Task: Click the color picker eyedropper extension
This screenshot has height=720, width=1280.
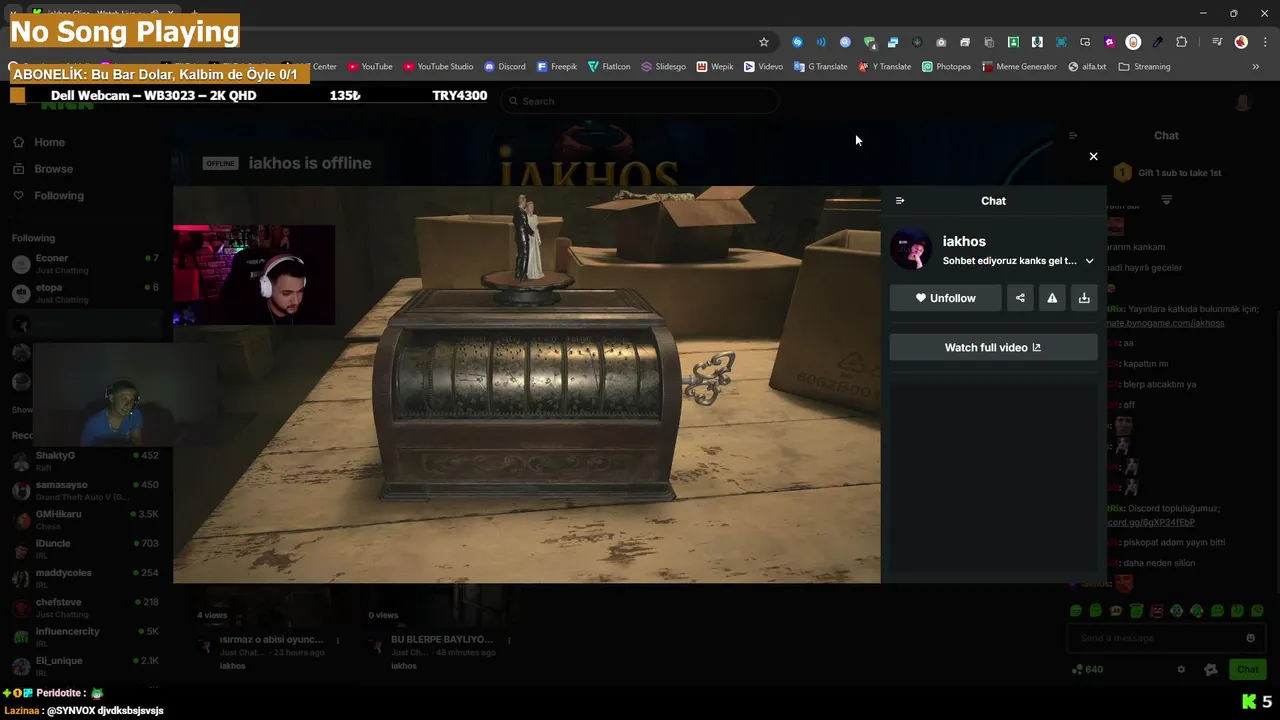Action: (x=1157, y=42)
